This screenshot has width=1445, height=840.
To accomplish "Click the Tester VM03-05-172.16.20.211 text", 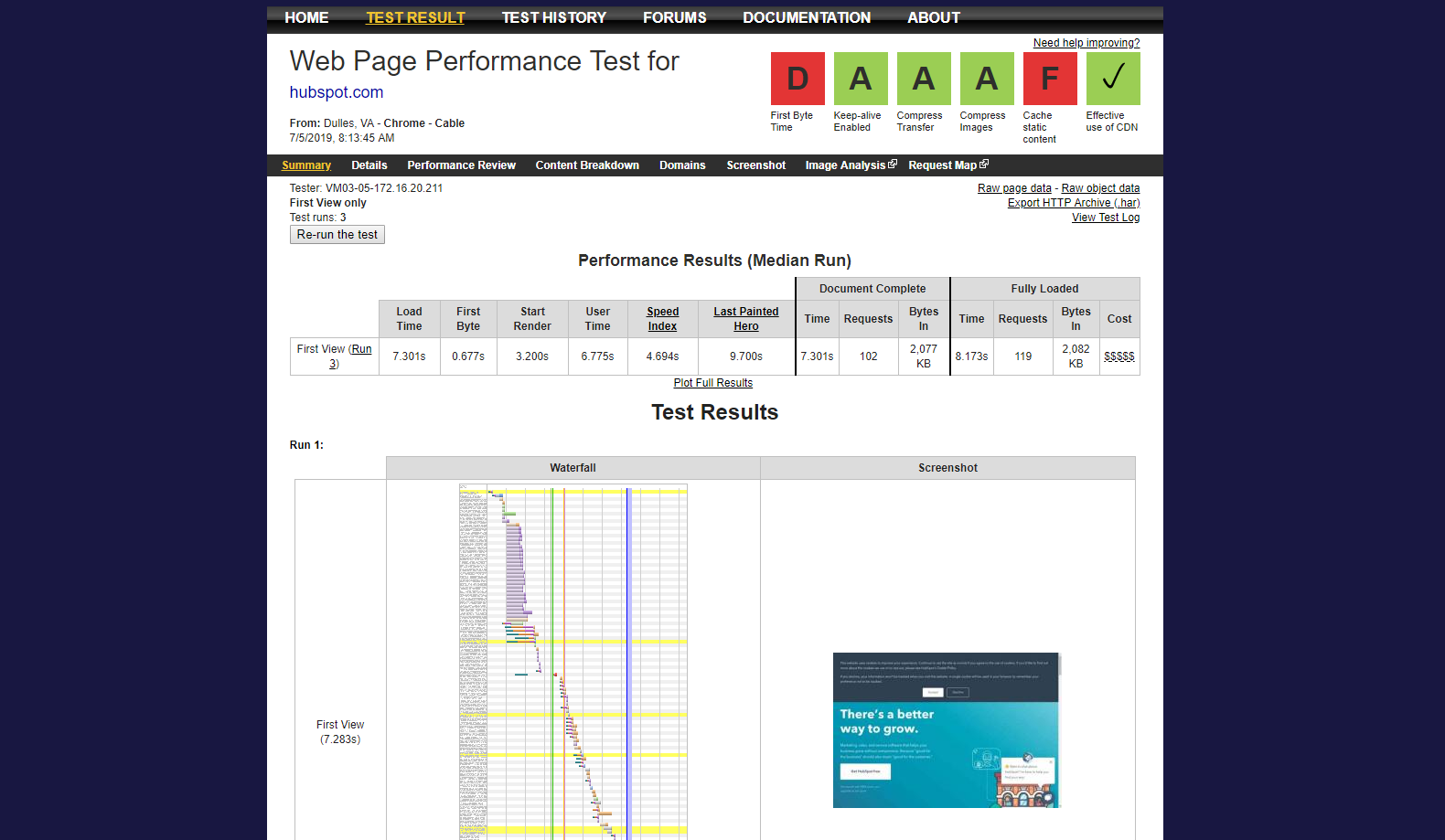I will click(x=366, y=188).
